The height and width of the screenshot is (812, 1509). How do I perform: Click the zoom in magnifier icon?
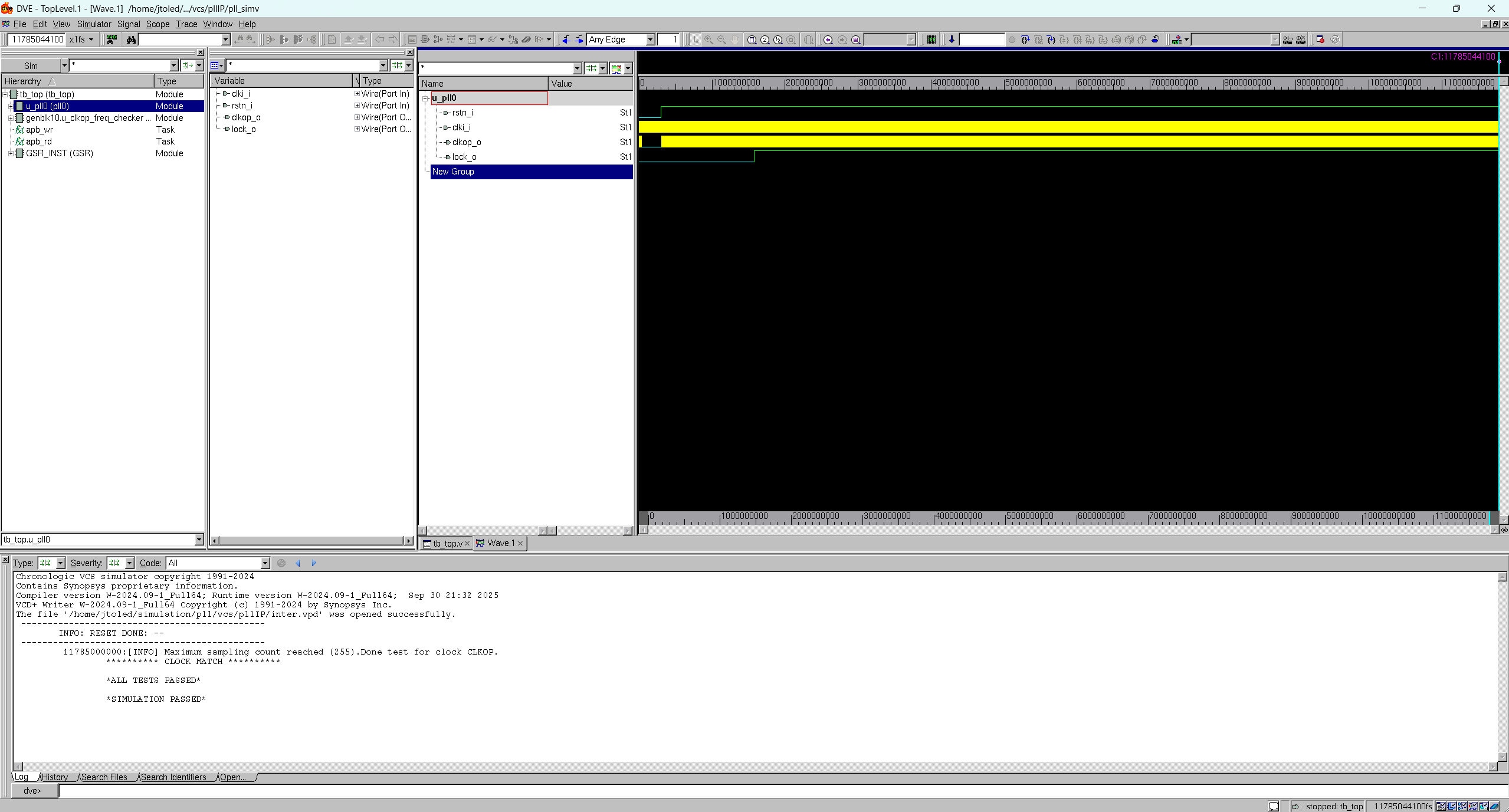pos(708,40)
